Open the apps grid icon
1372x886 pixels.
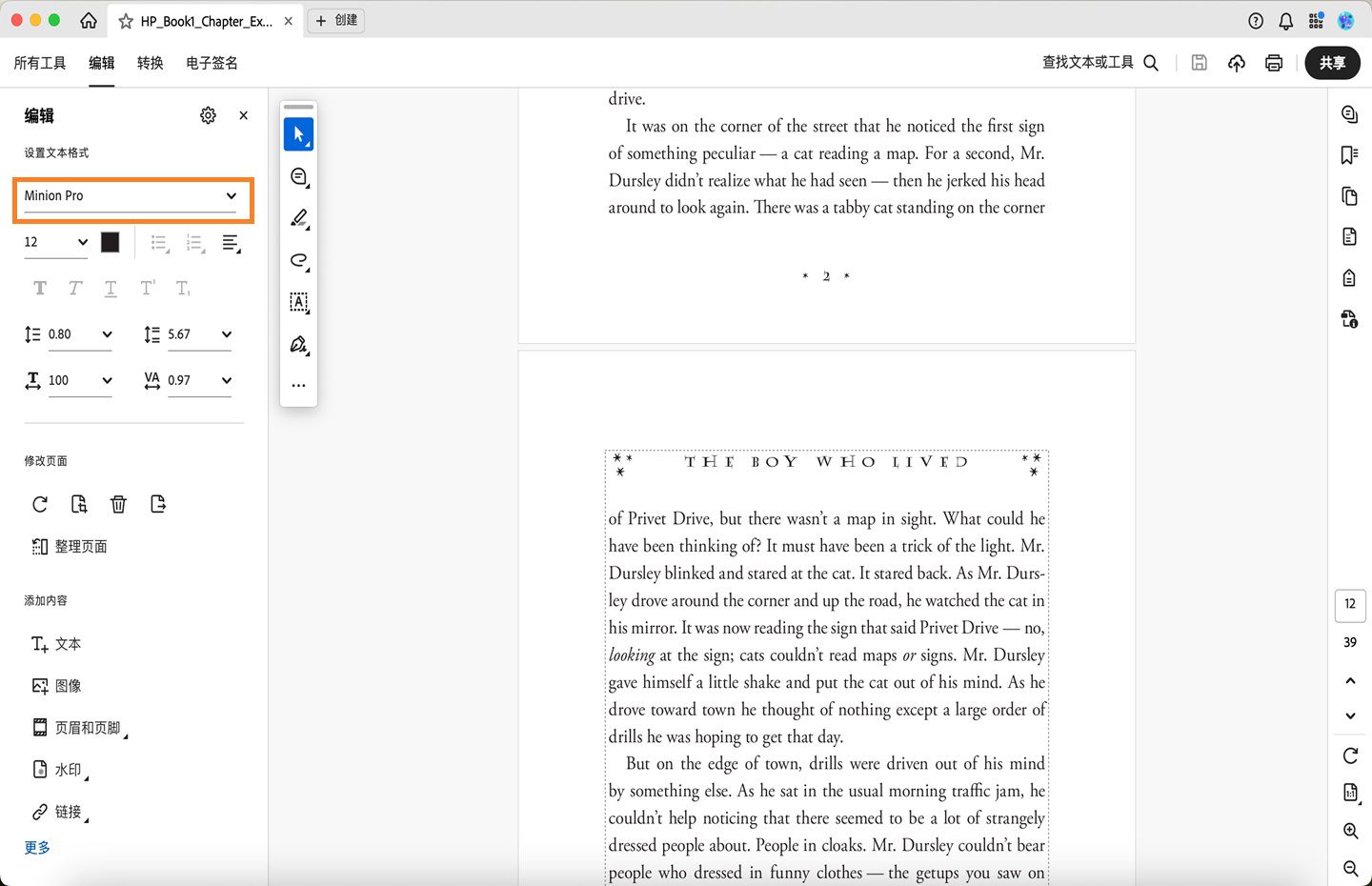pos(1316,21)
